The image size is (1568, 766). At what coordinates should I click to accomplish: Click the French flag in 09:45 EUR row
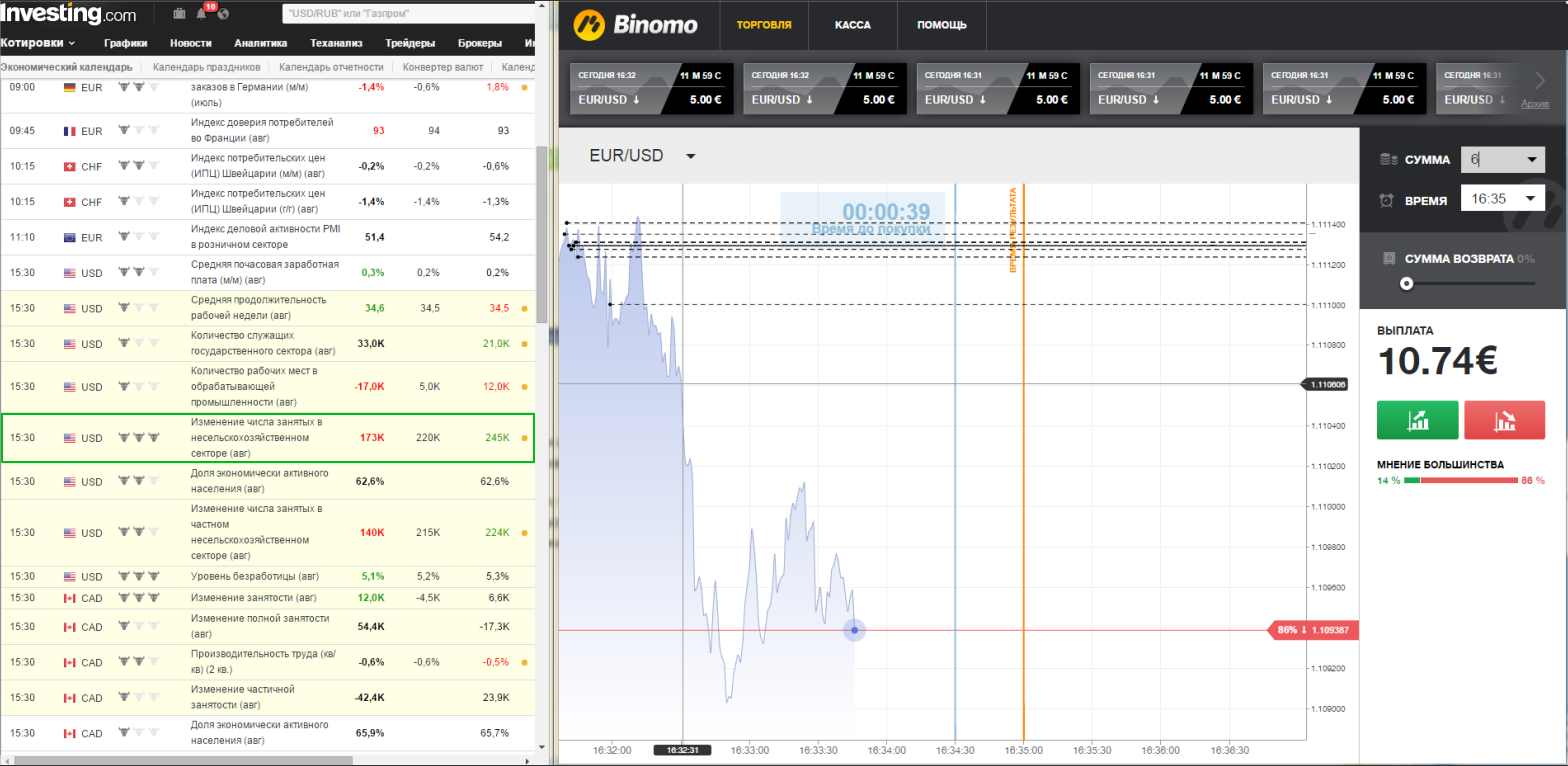[x=70, y=131]
